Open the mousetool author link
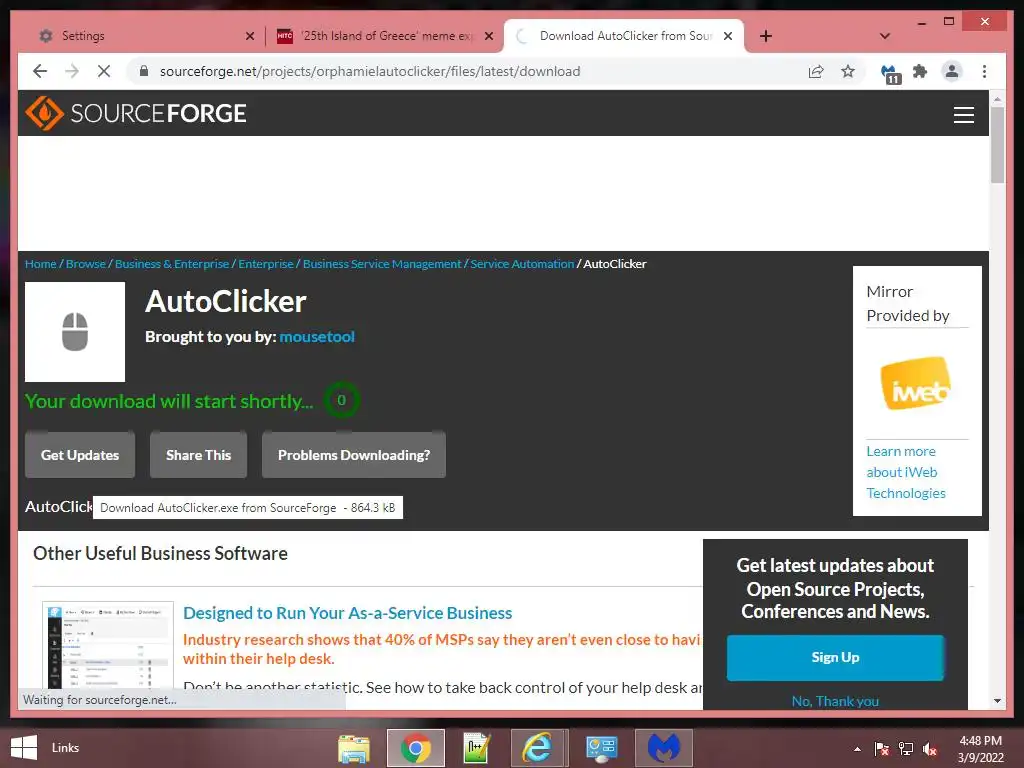The width and height of the screenshot is (1024, 768). click(317, 336)
